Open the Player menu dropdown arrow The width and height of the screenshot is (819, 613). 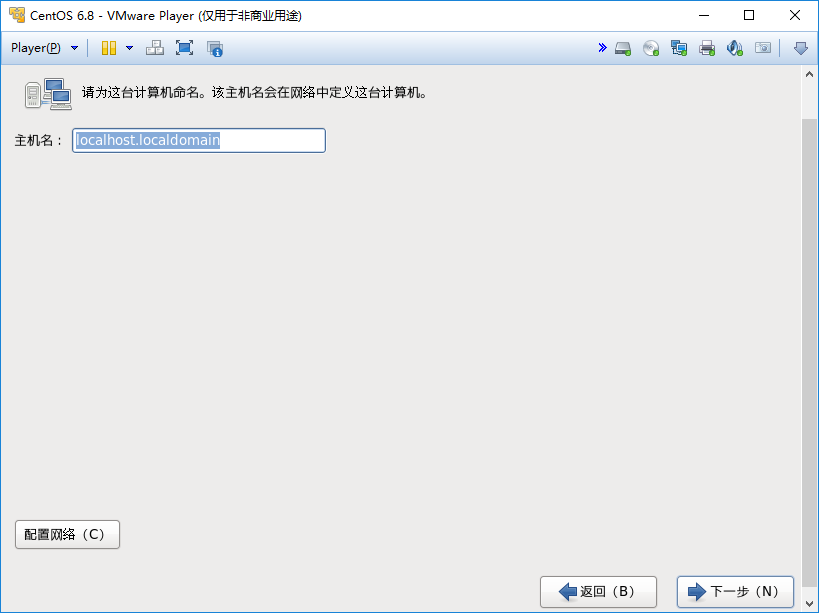coord(73,47)
